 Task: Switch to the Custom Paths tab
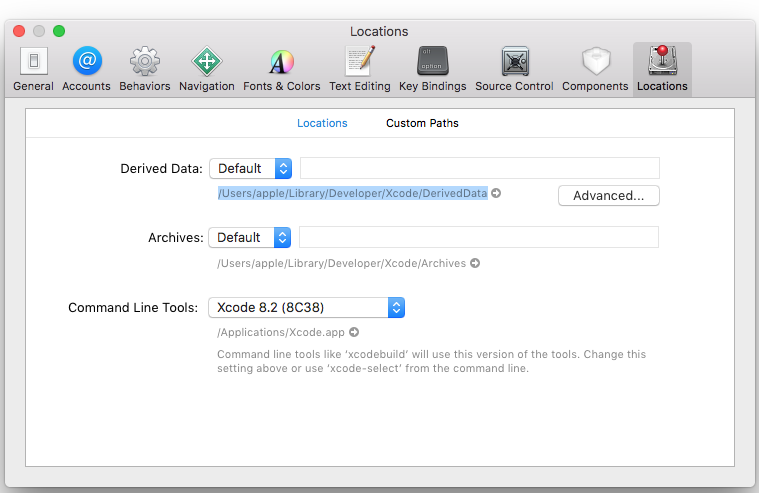click(422, 123)
